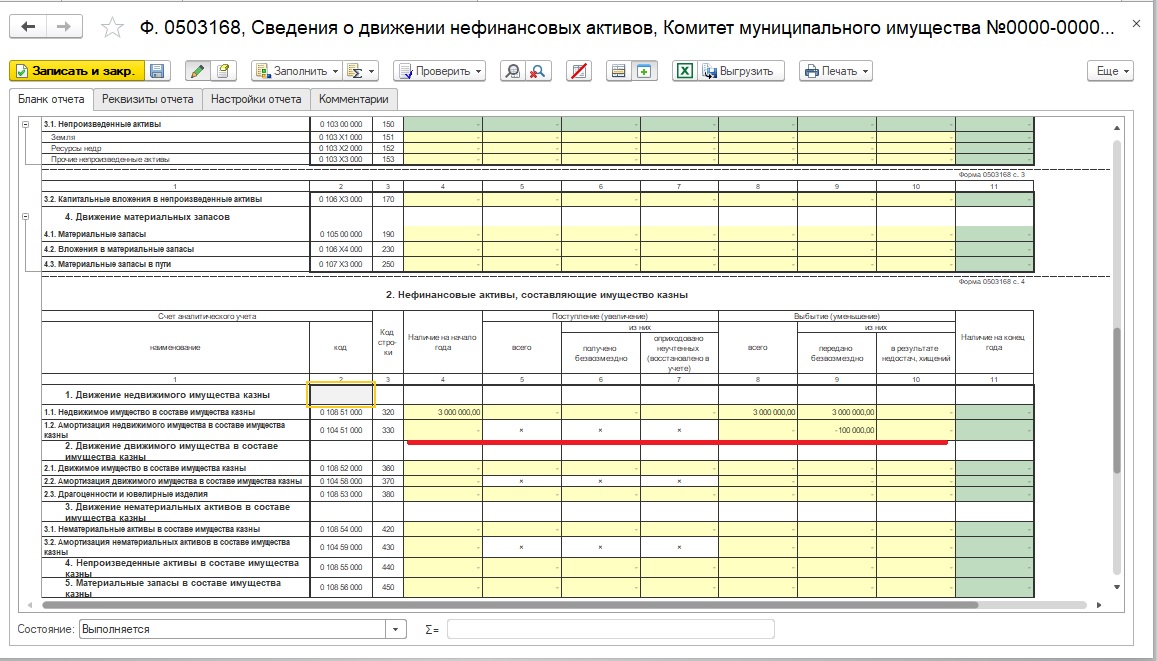Add the report to favorites with the star

[114, 28]
